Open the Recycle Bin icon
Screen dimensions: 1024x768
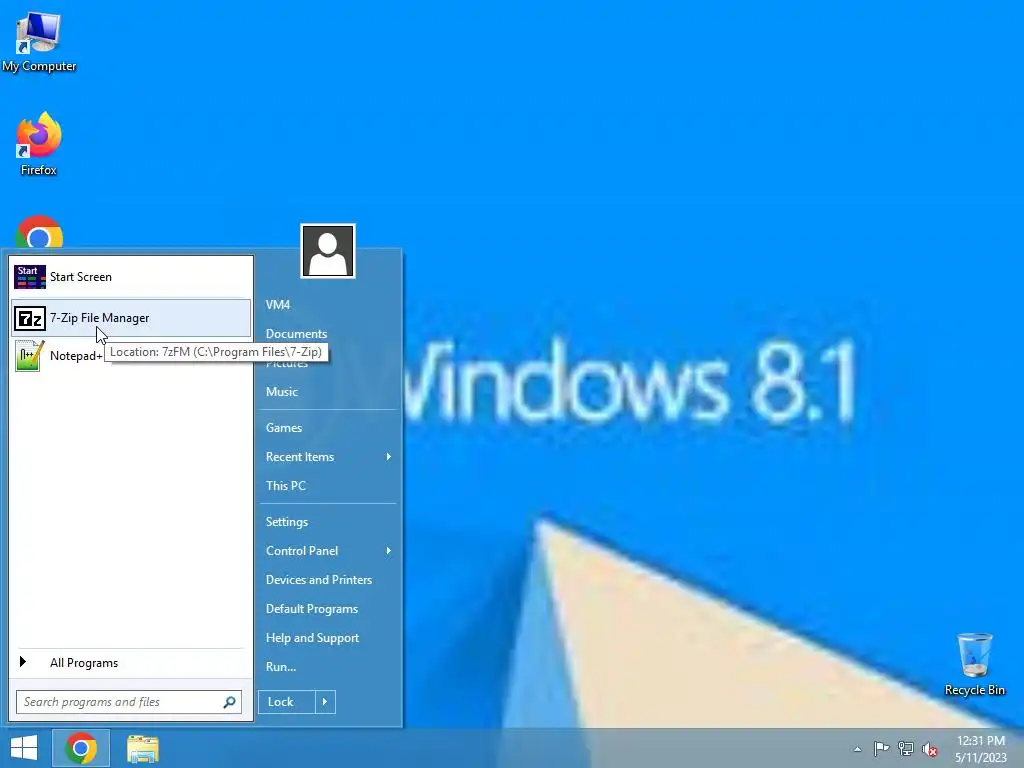(x=974, y=664)
